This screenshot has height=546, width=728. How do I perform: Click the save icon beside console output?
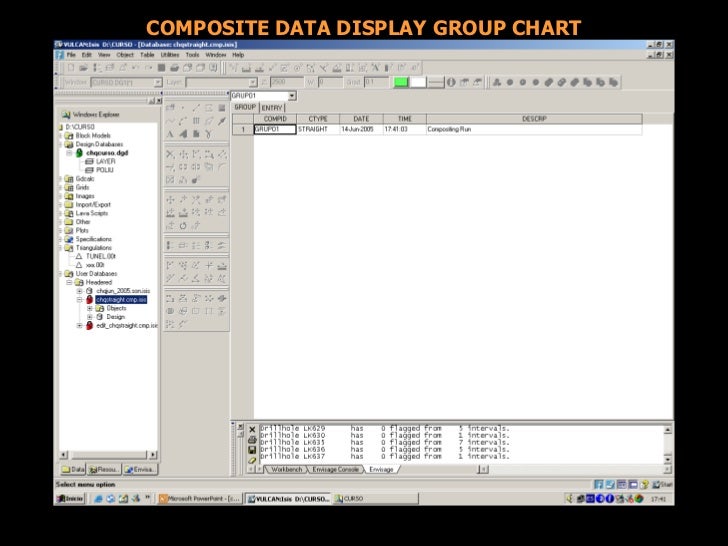click(252, 450)
